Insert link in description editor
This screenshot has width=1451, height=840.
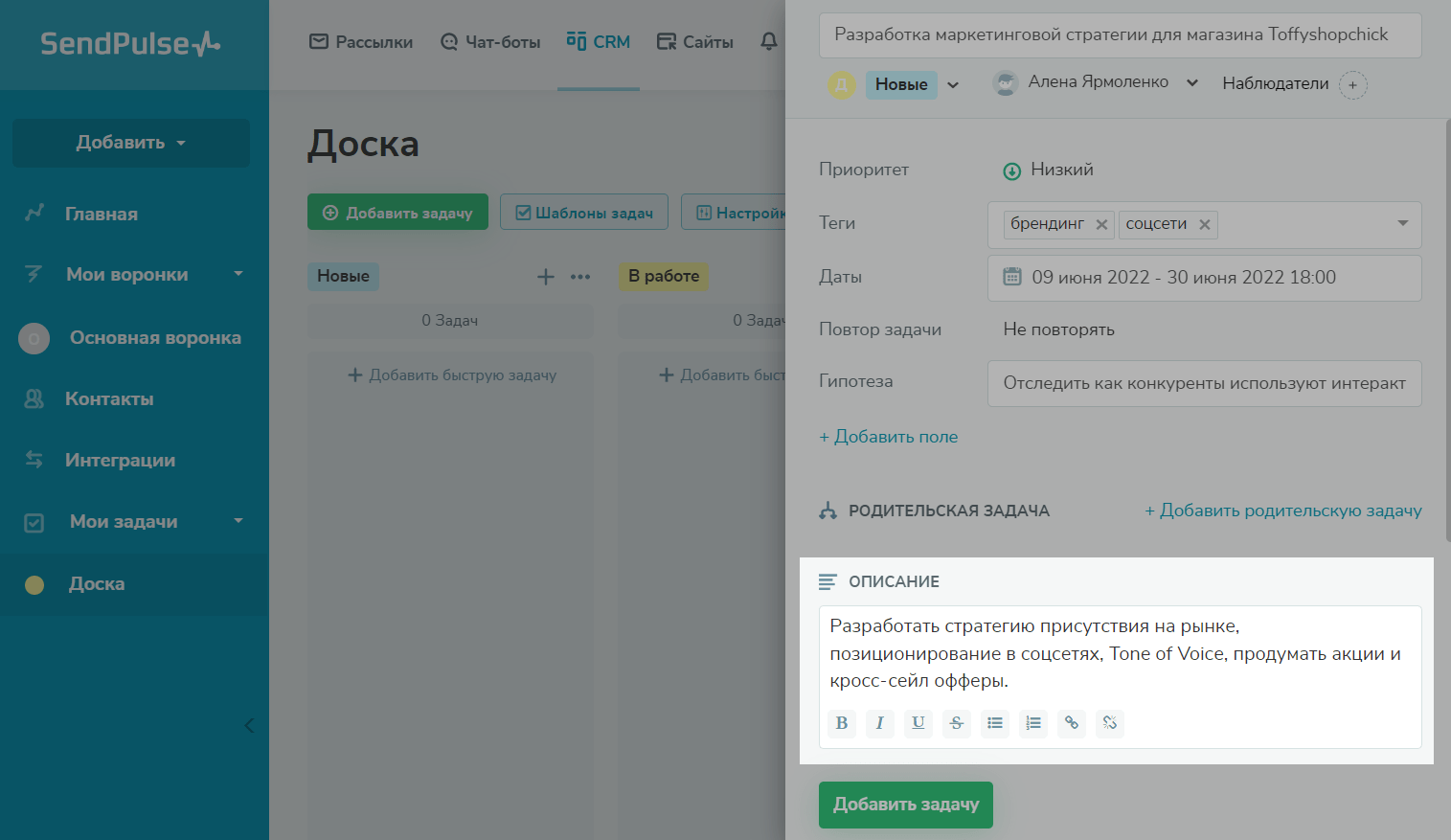tap(1072, 723)
